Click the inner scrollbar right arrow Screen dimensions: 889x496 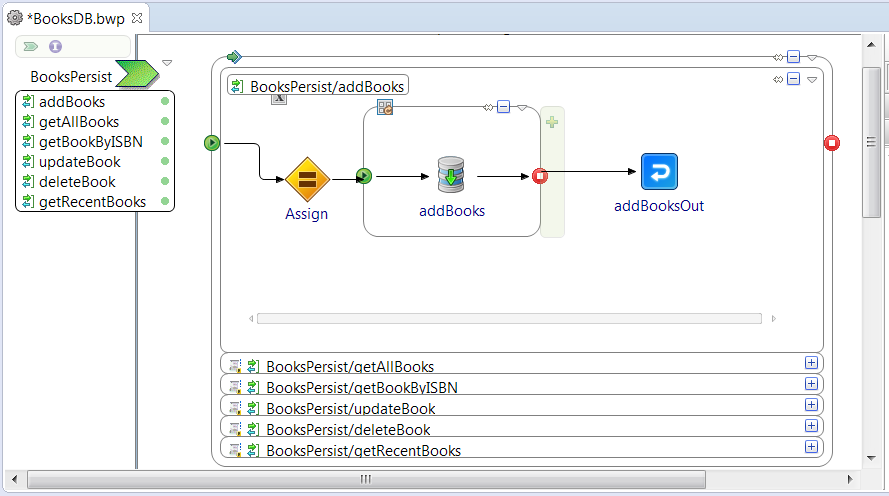coord(773,319)
